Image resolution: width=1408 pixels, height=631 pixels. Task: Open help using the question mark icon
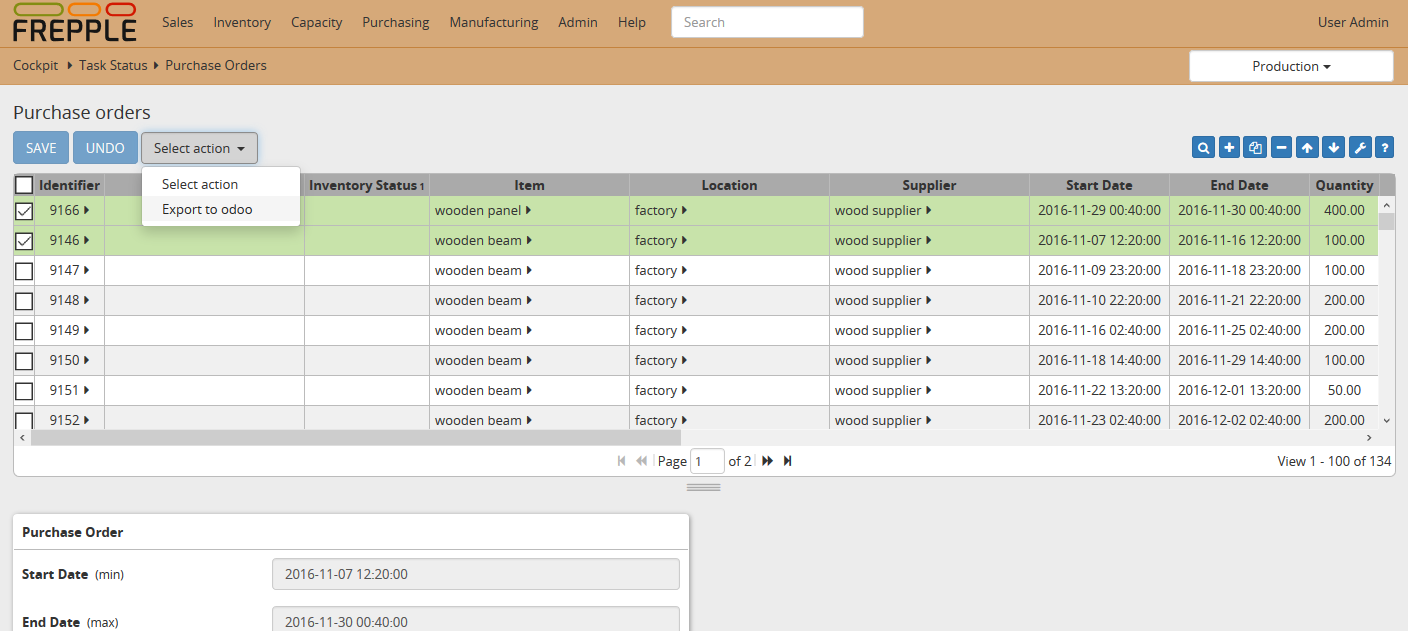[1384, 147]
